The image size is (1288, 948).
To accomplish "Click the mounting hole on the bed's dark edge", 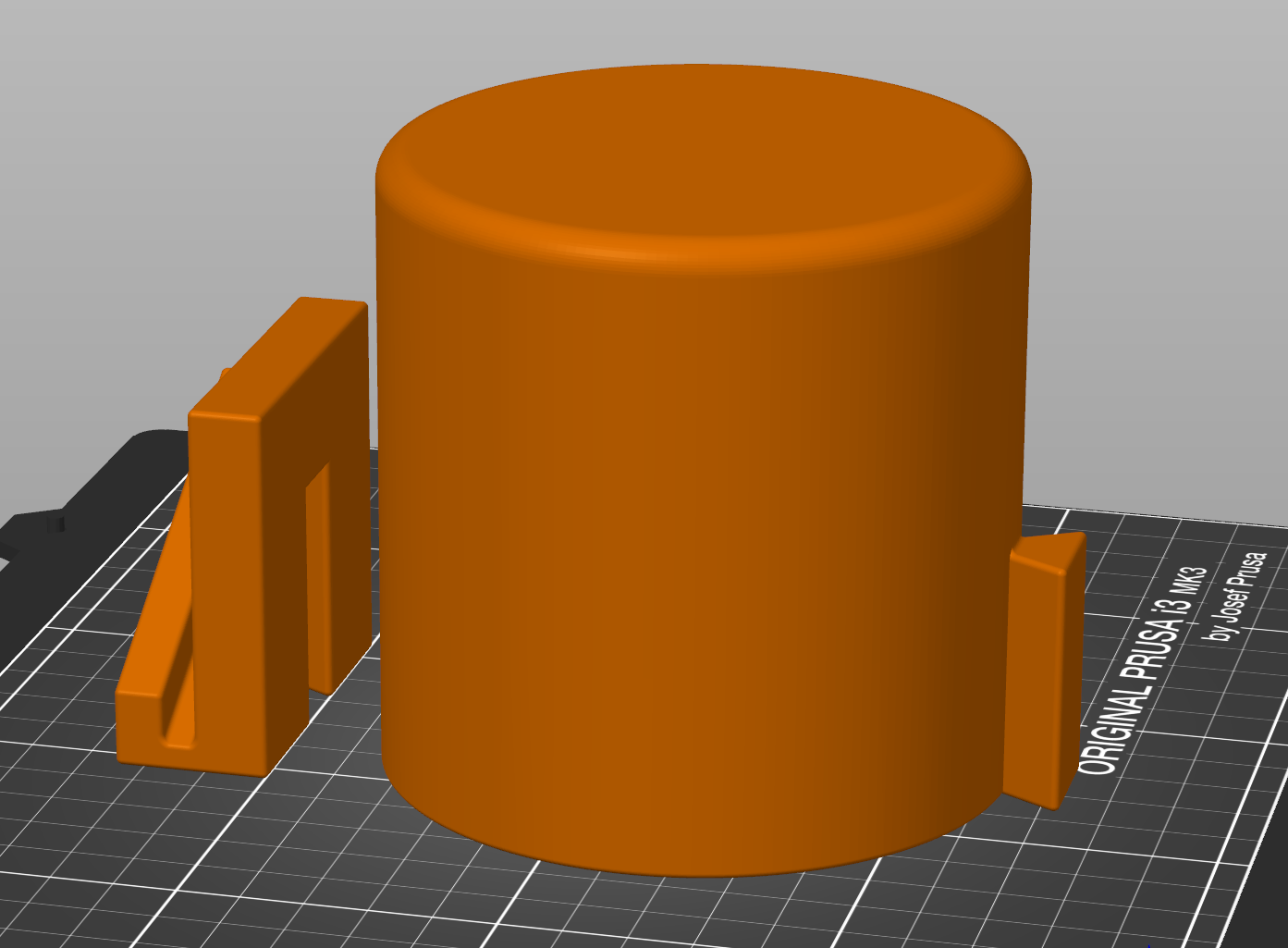I will tap(55, 524).
